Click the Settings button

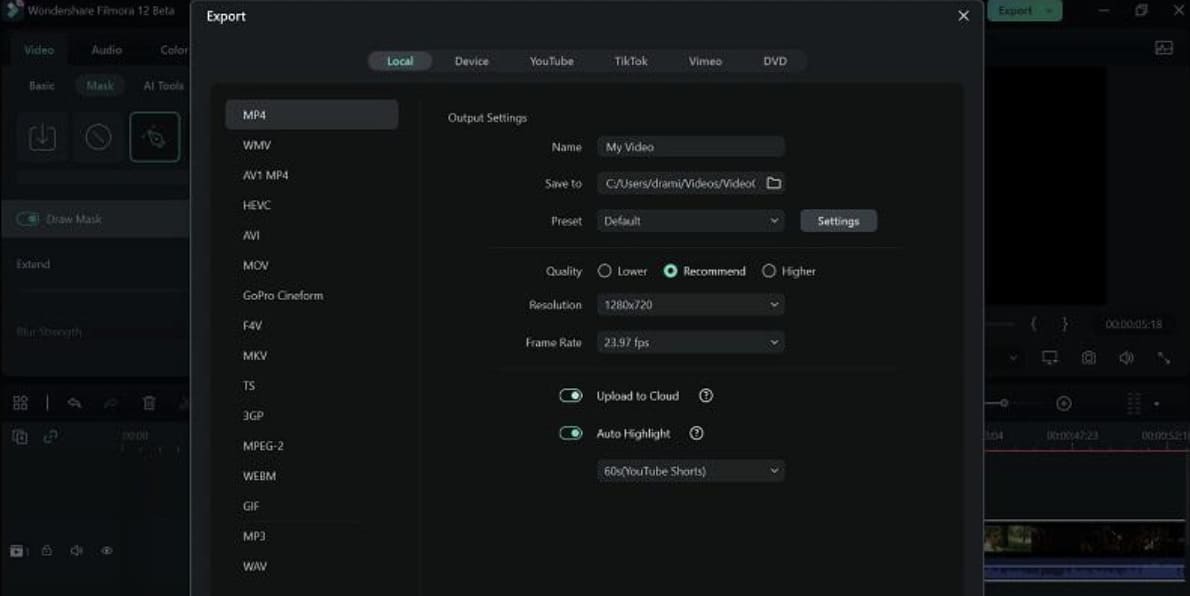[x=838, y=221]
